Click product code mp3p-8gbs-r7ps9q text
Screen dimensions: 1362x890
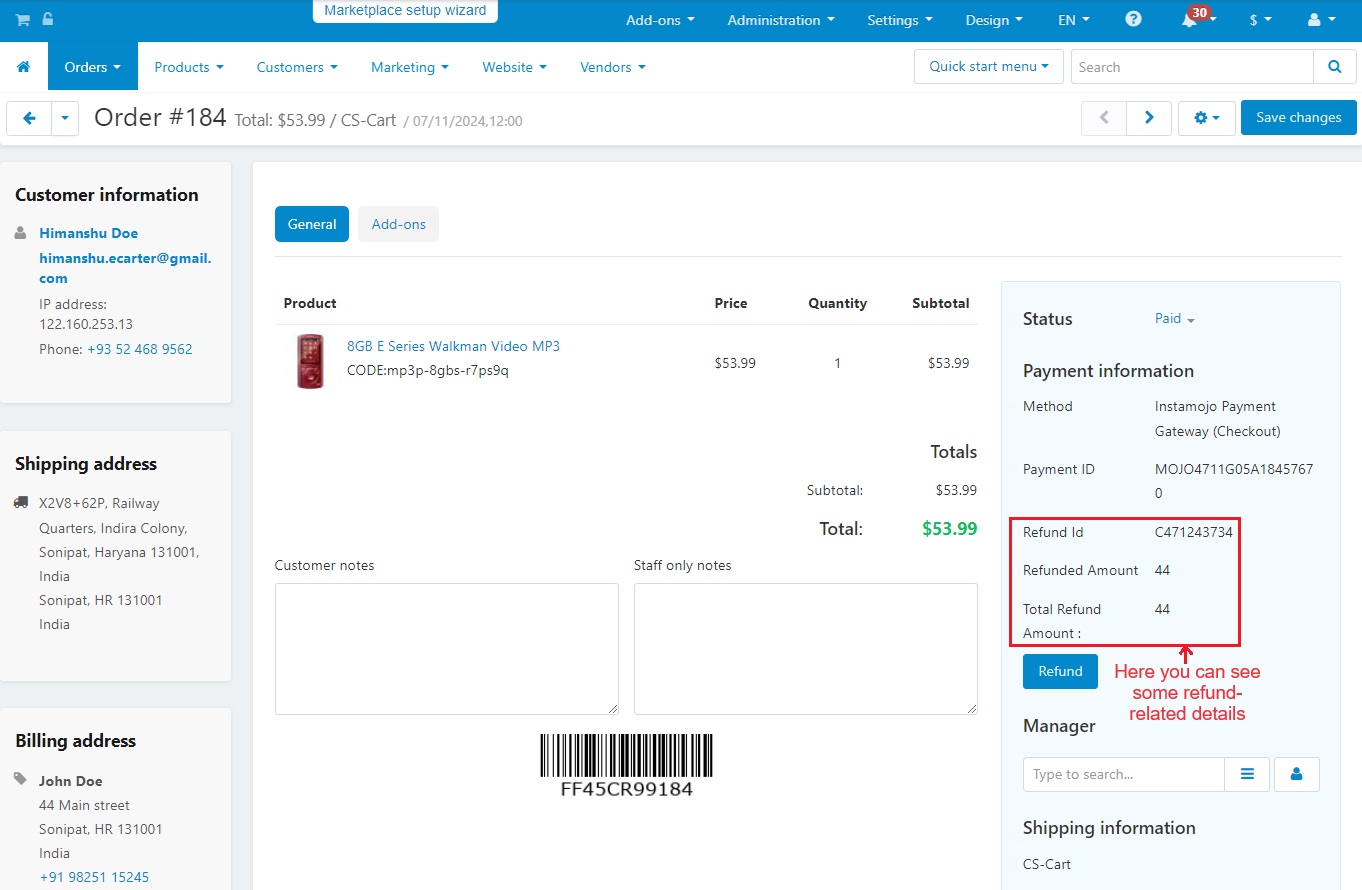coord(448,370)
